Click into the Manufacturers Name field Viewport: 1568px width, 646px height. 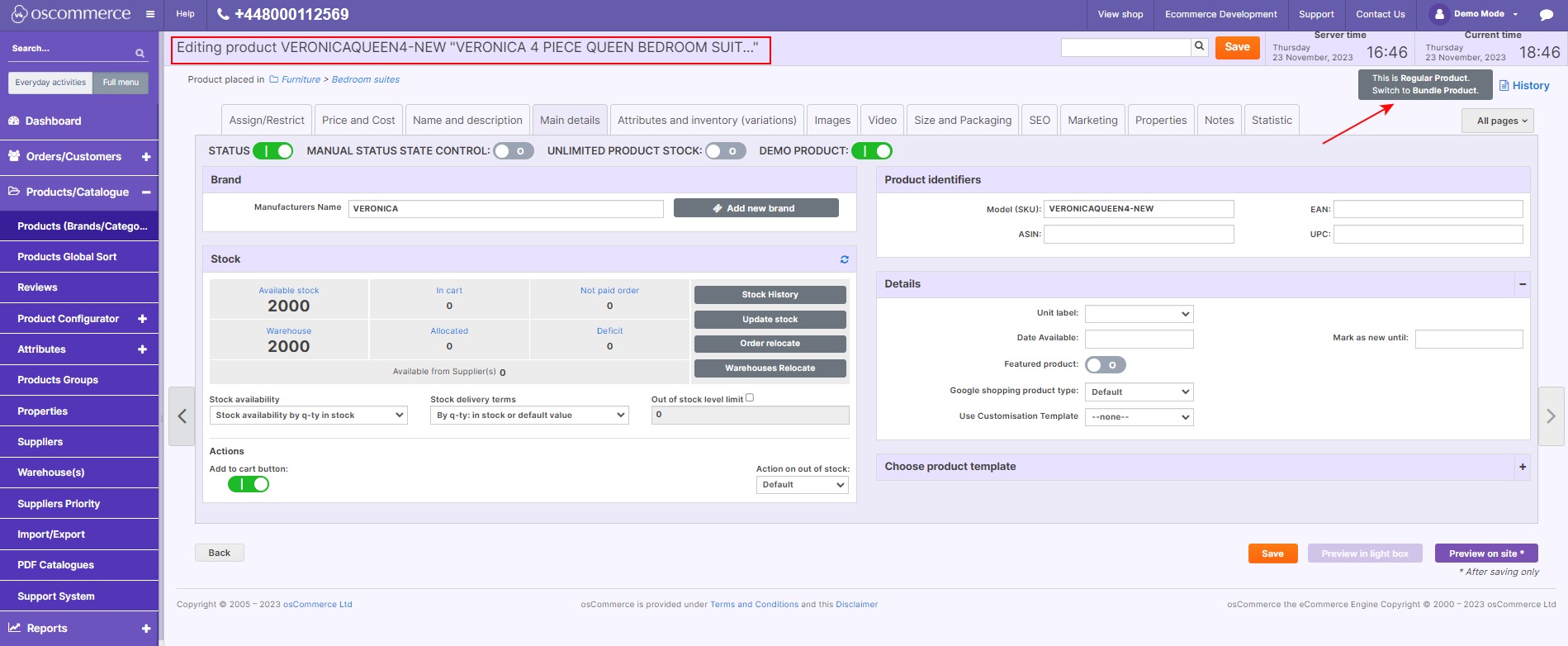point(505,209)
